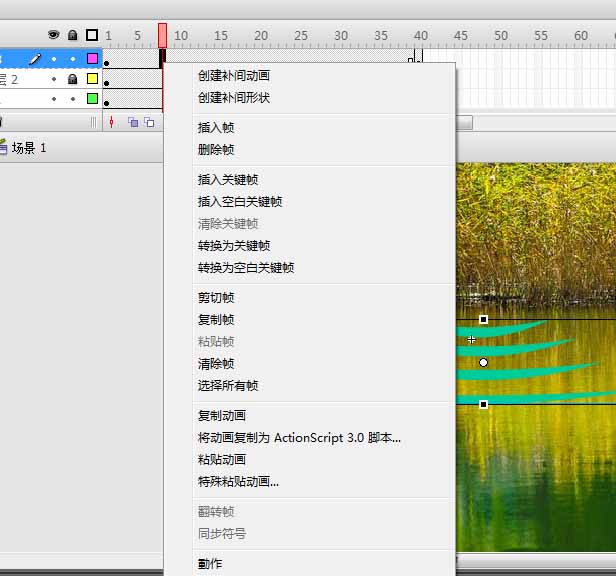Choose 插入空白关键帧 in the context menu
Screen dimensions: 616x576
point(240,202)
